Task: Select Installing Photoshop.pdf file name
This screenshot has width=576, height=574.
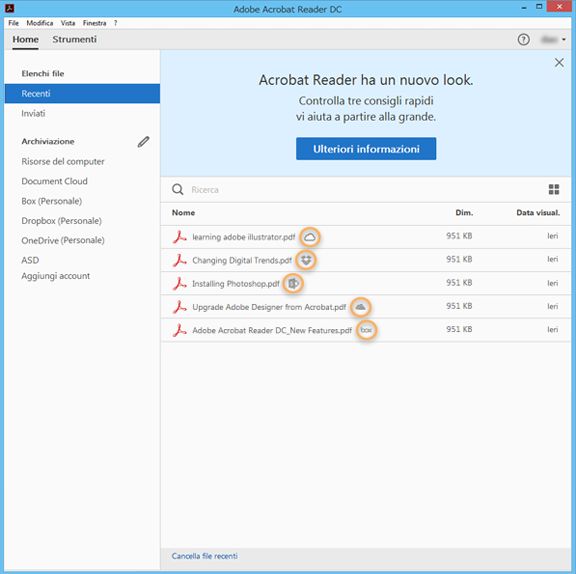Action: (x=236, y=284)
